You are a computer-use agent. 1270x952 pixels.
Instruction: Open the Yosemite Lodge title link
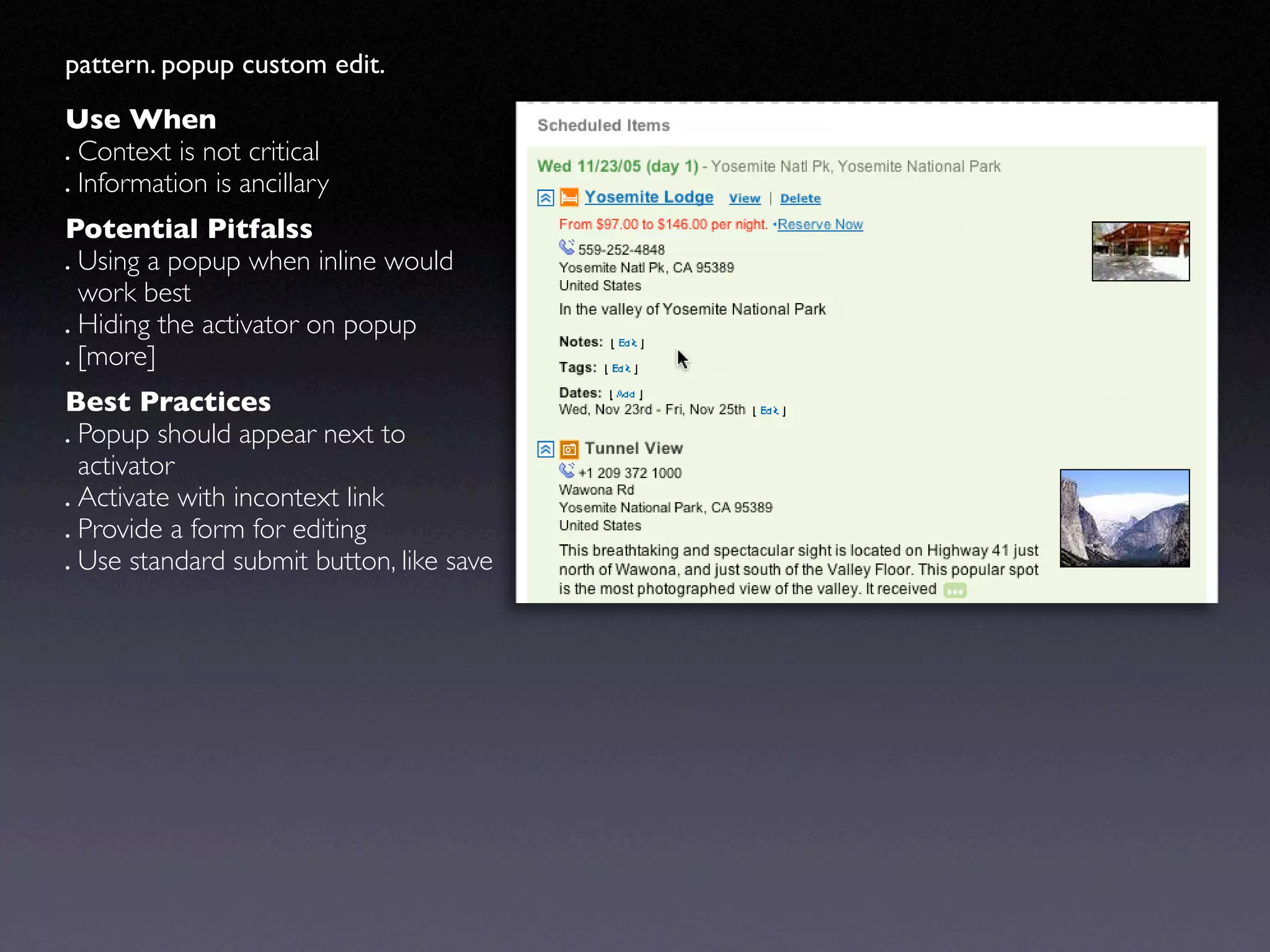649,197
